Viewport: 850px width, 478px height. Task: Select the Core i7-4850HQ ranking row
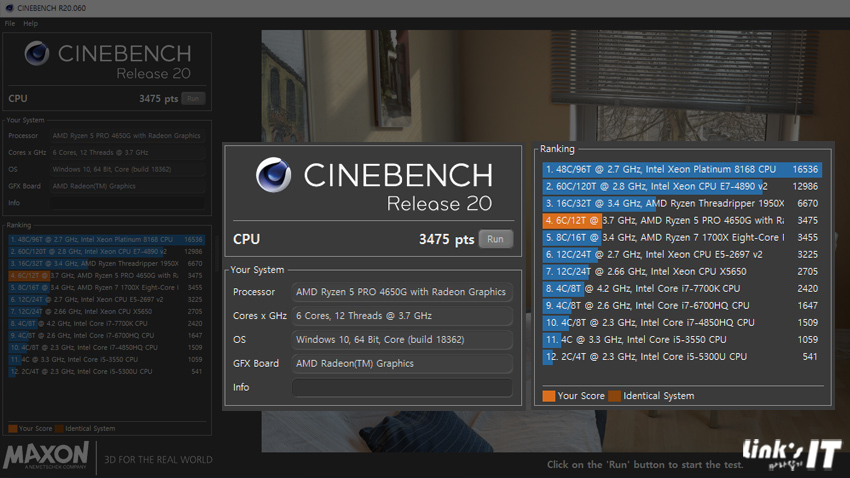(107, 347)
